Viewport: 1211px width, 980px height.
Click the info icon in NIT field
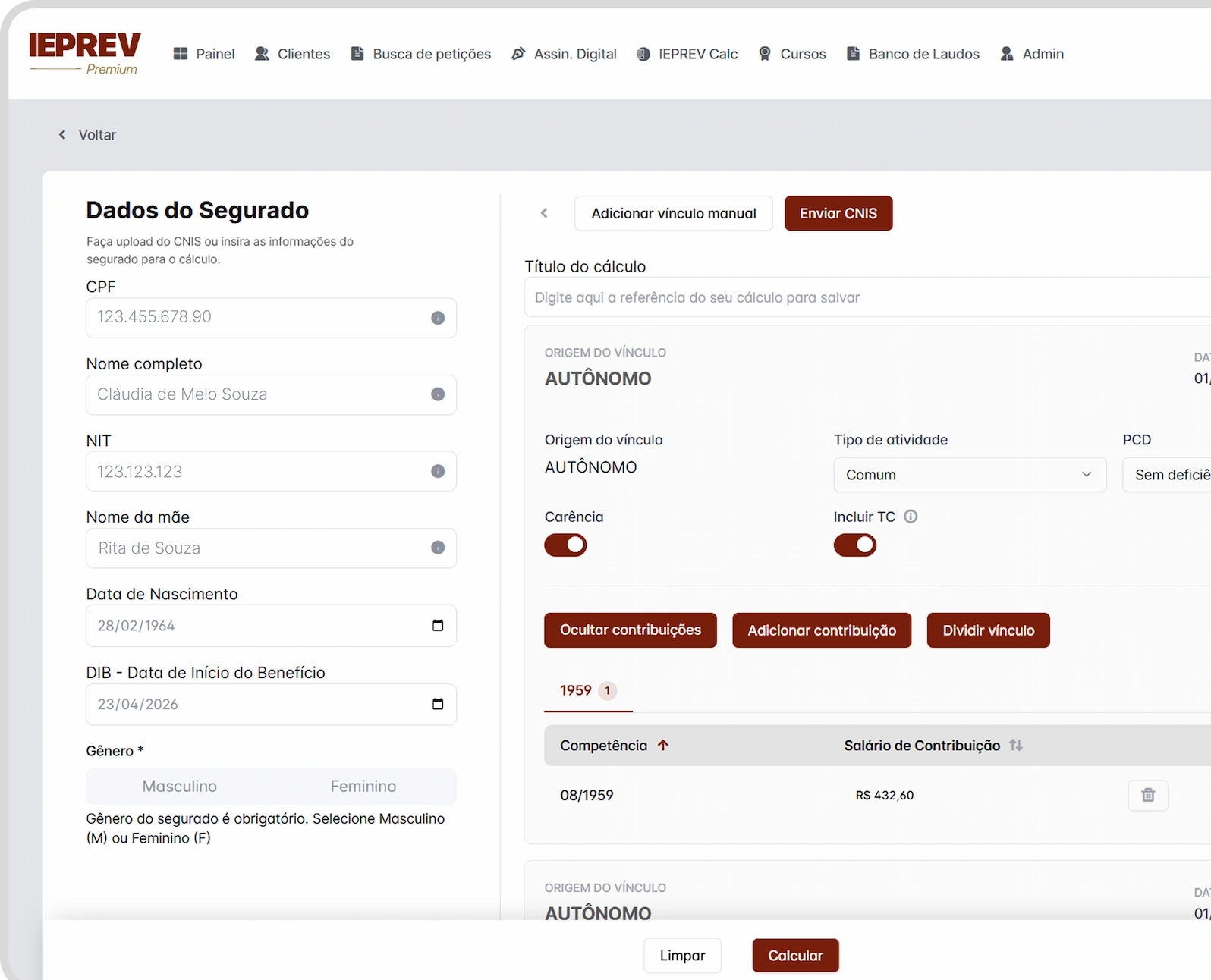click(438, 471)
